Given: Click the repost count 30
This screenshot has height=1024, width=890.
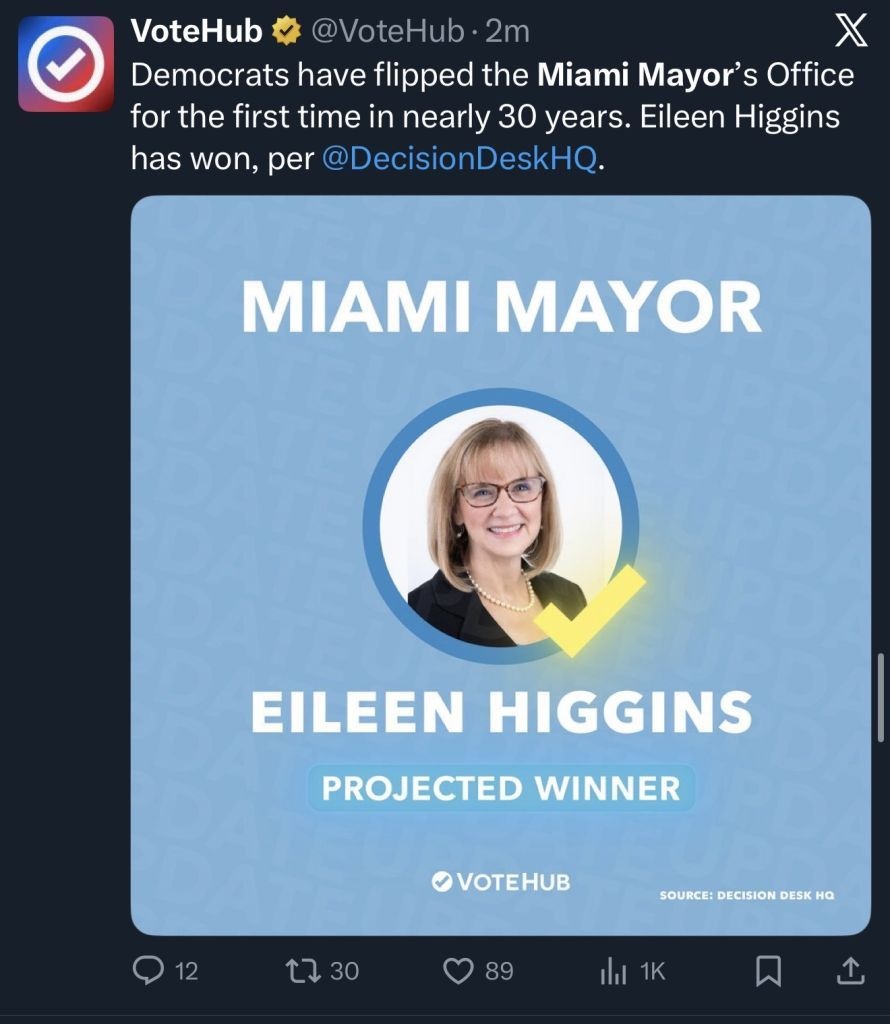Looking at the screenshot, I should click(344, 971).
